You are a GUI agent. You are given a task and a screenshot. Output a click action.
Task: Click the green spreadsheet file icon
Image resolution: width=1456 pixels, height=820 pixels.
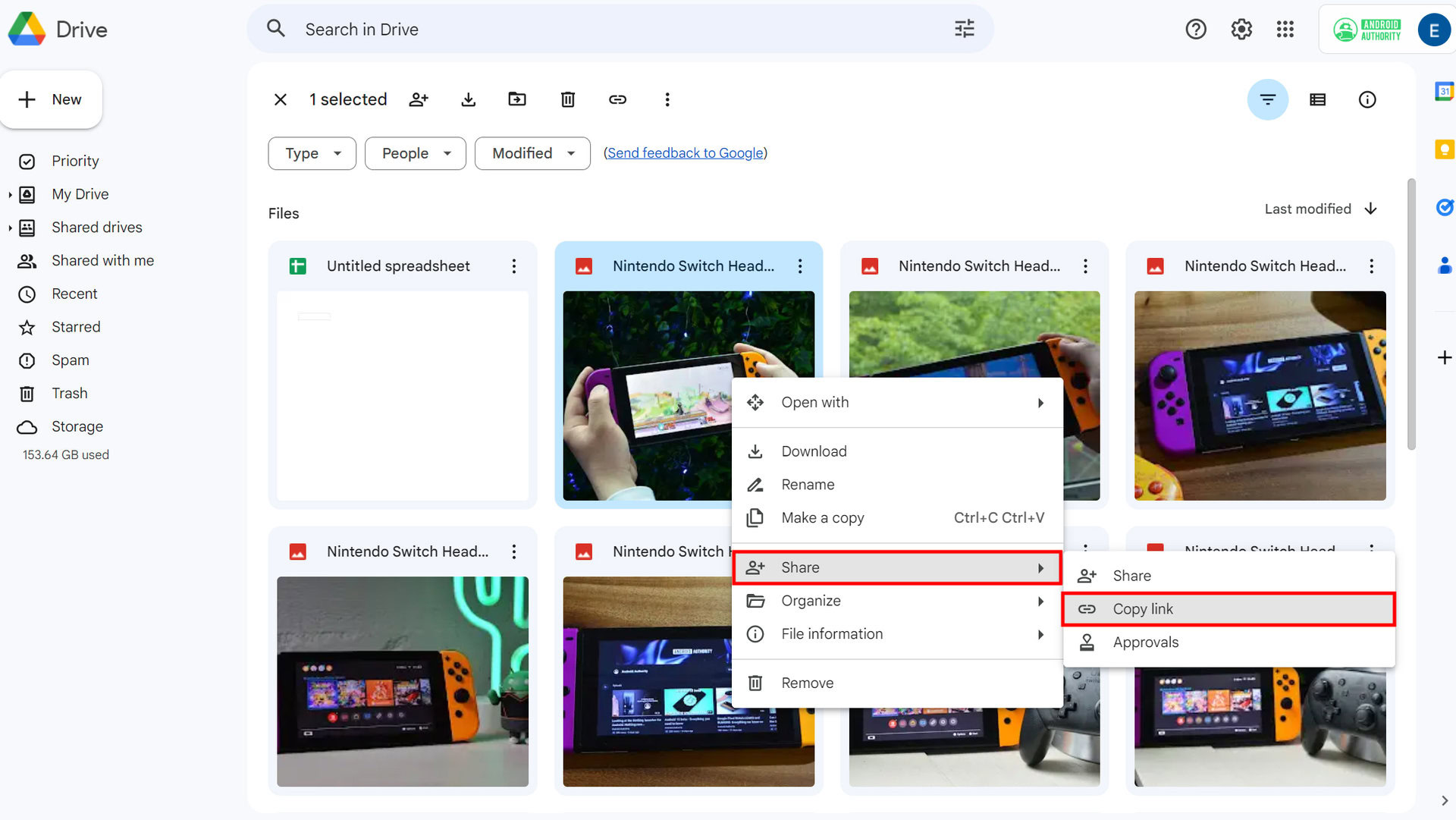[x=298, y=266]
